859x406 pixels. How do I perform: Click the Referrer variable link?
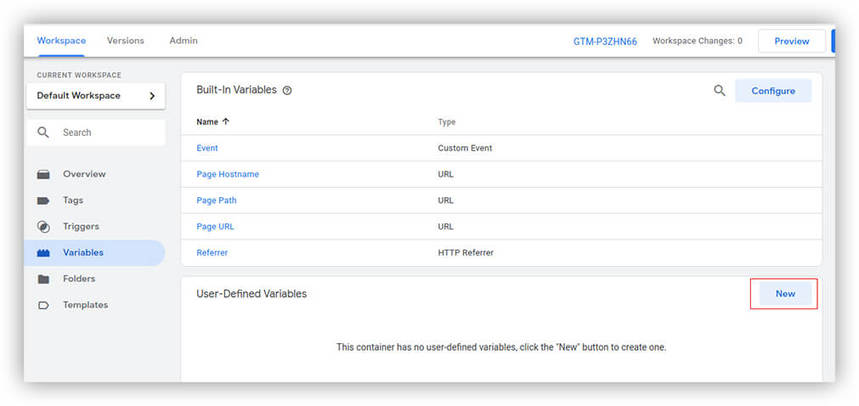point(212,253)
